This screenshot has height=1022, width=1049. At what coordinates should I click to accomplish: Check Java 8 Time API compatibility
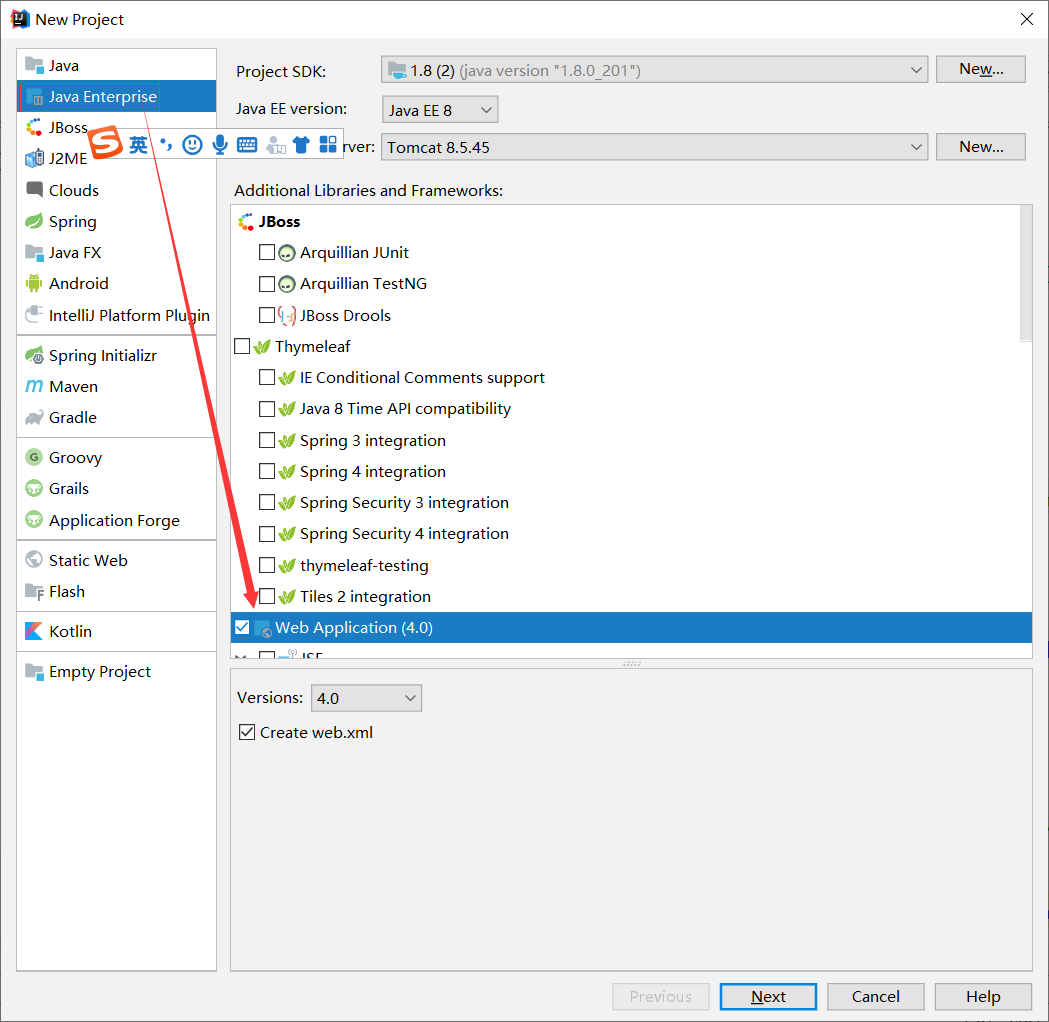(267, 409)
